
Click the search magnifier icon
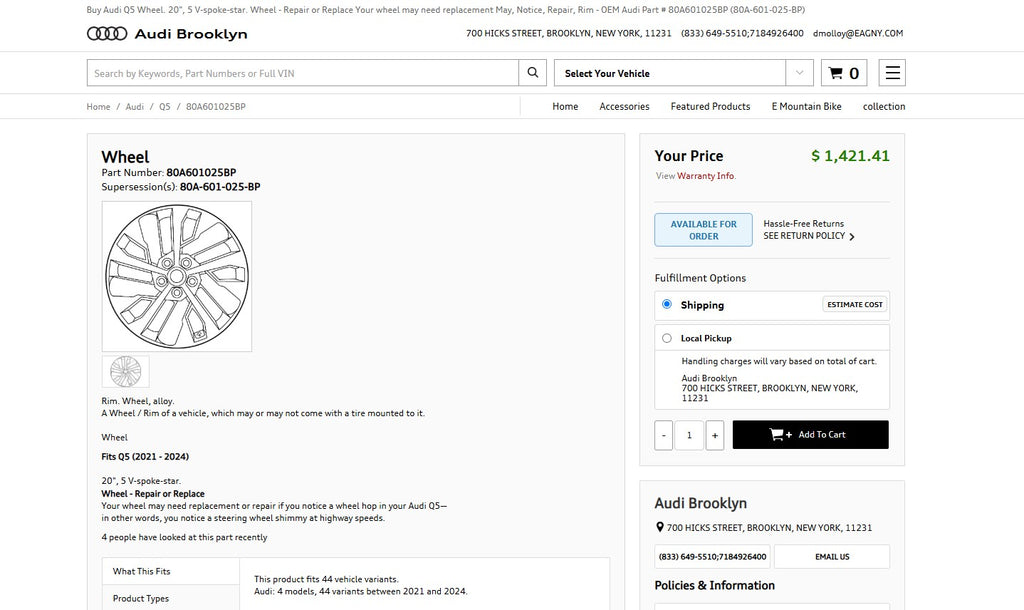pos(533,72)
